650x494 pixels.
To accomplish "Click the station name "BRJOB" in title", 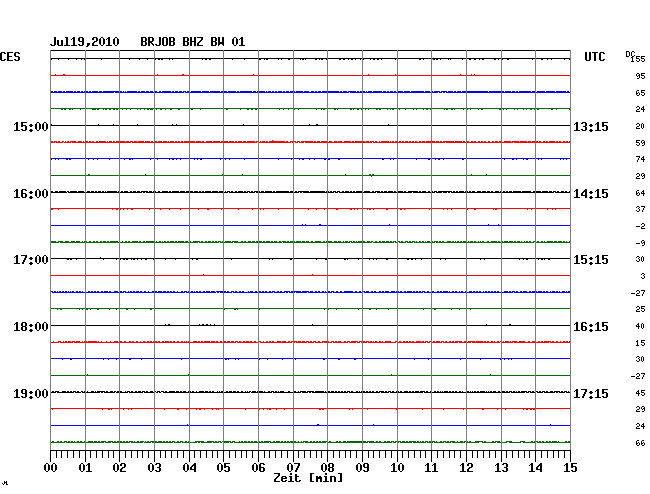I will 158,42.
